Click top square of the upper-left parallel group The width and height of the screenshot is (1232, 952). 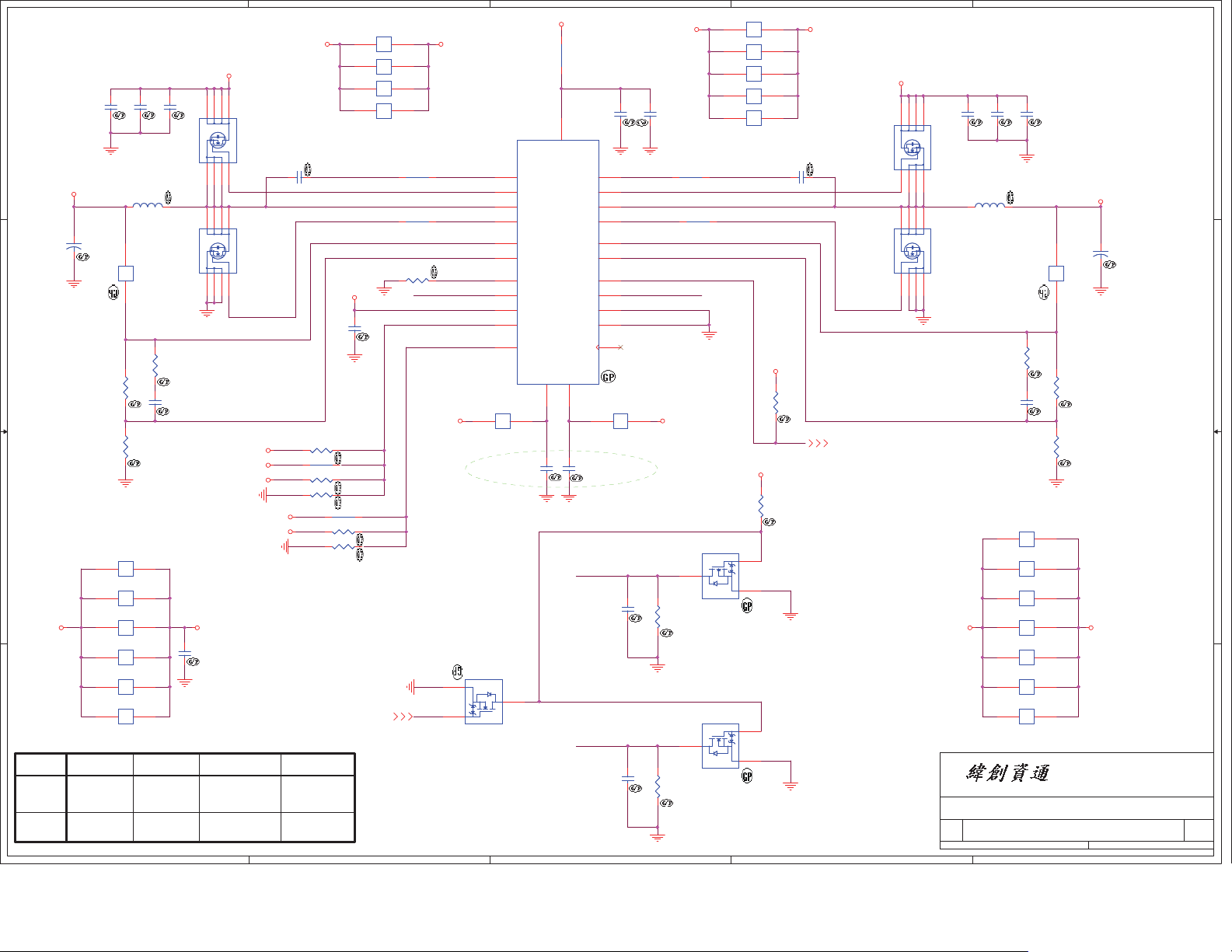tap(384, 44)
